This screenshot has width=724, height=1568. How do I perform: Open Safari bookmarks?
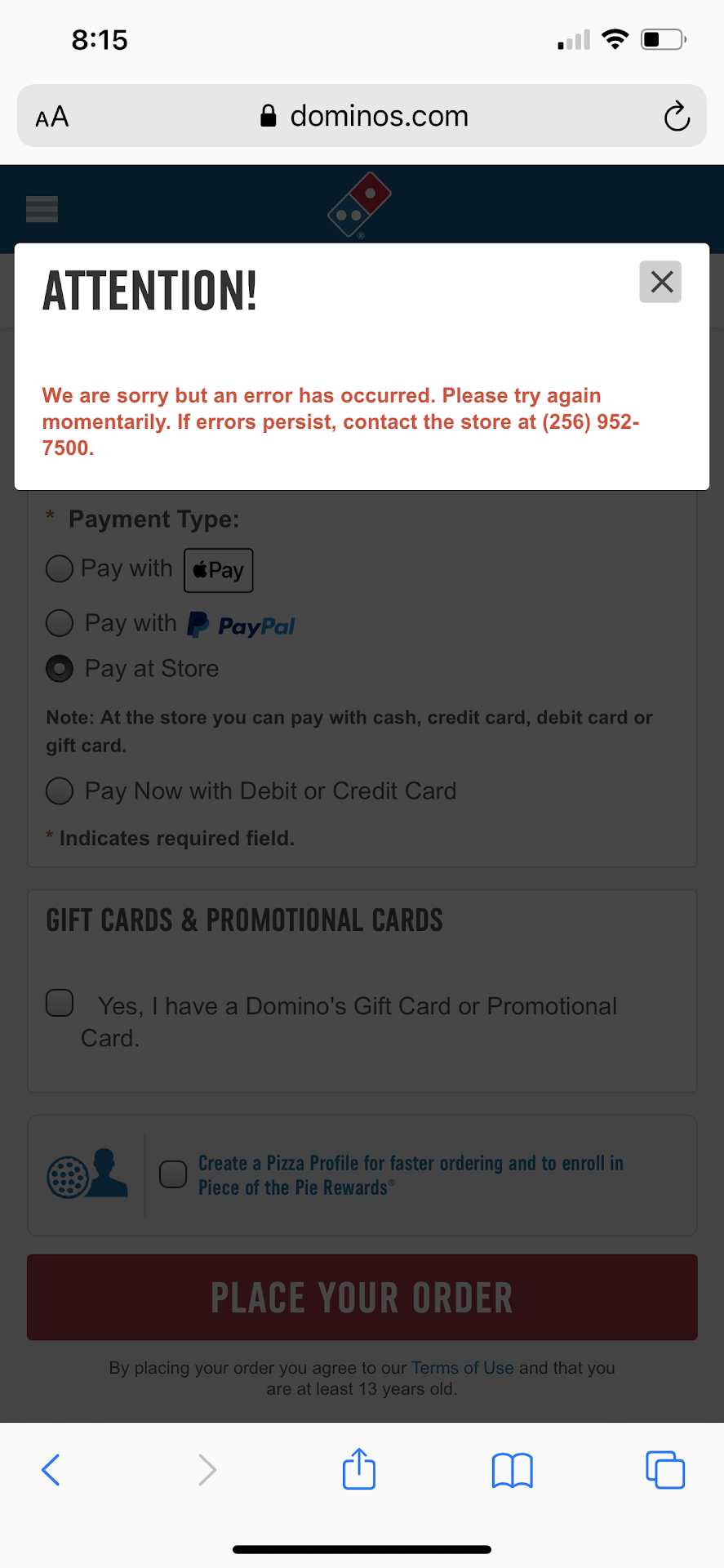(x=513, y=1470)
